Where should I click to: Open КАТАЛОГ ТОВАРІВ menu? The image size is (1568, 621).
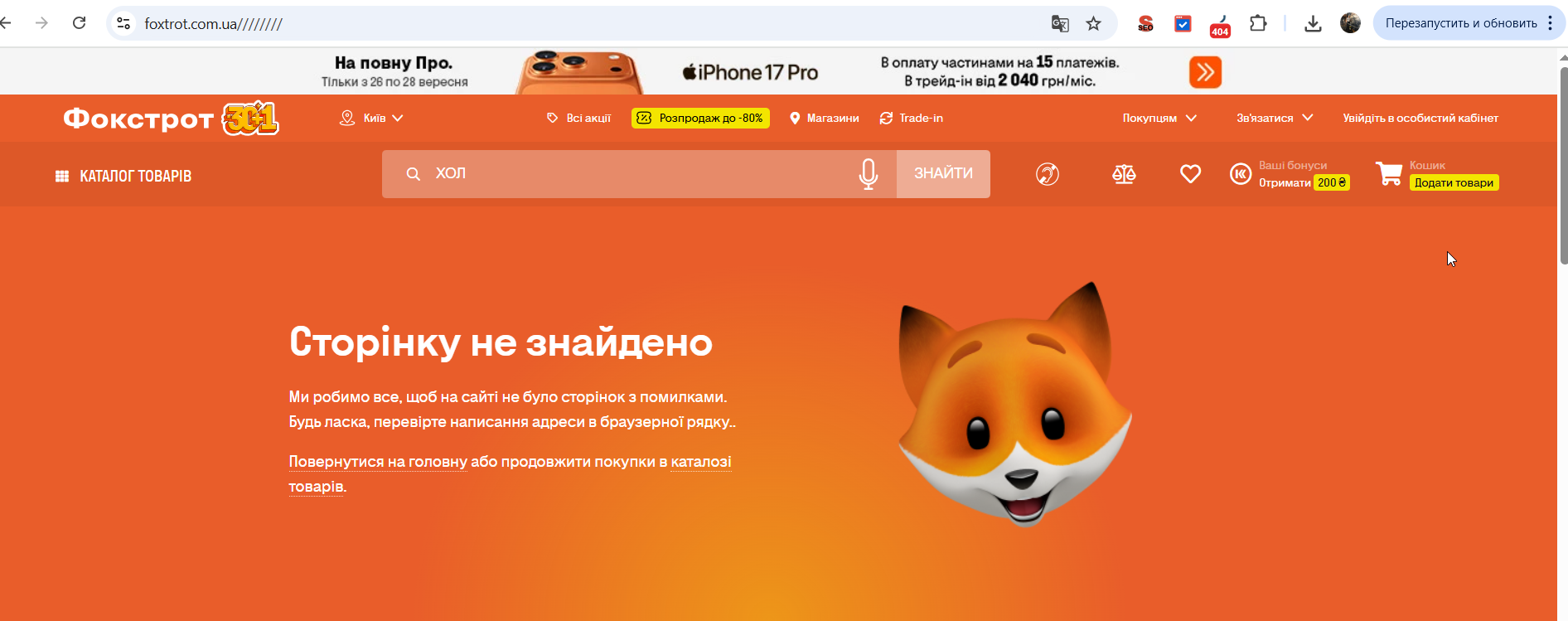tap(123, 176)
